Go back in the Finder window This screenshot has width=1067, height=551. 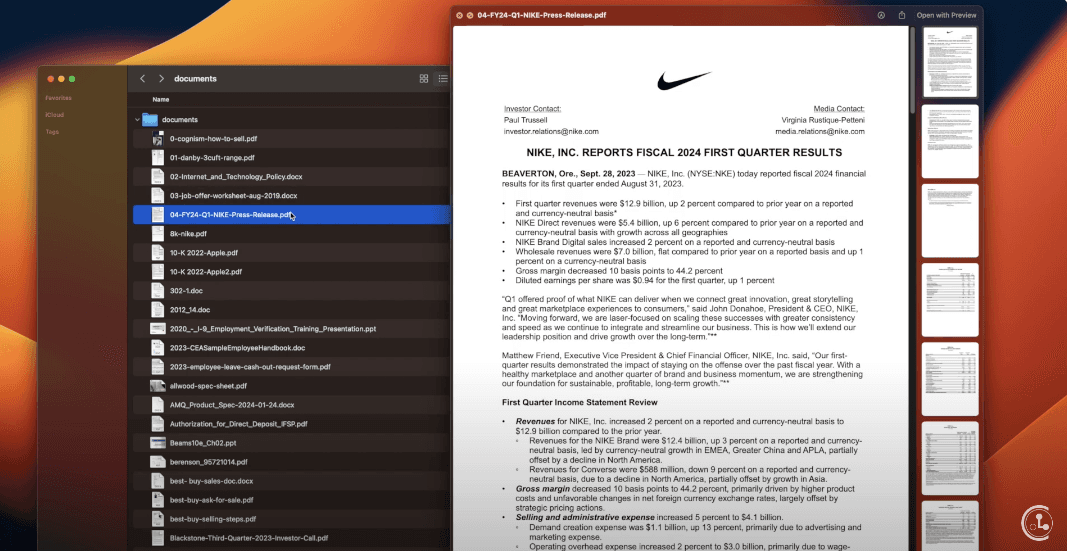click(142, 79)
